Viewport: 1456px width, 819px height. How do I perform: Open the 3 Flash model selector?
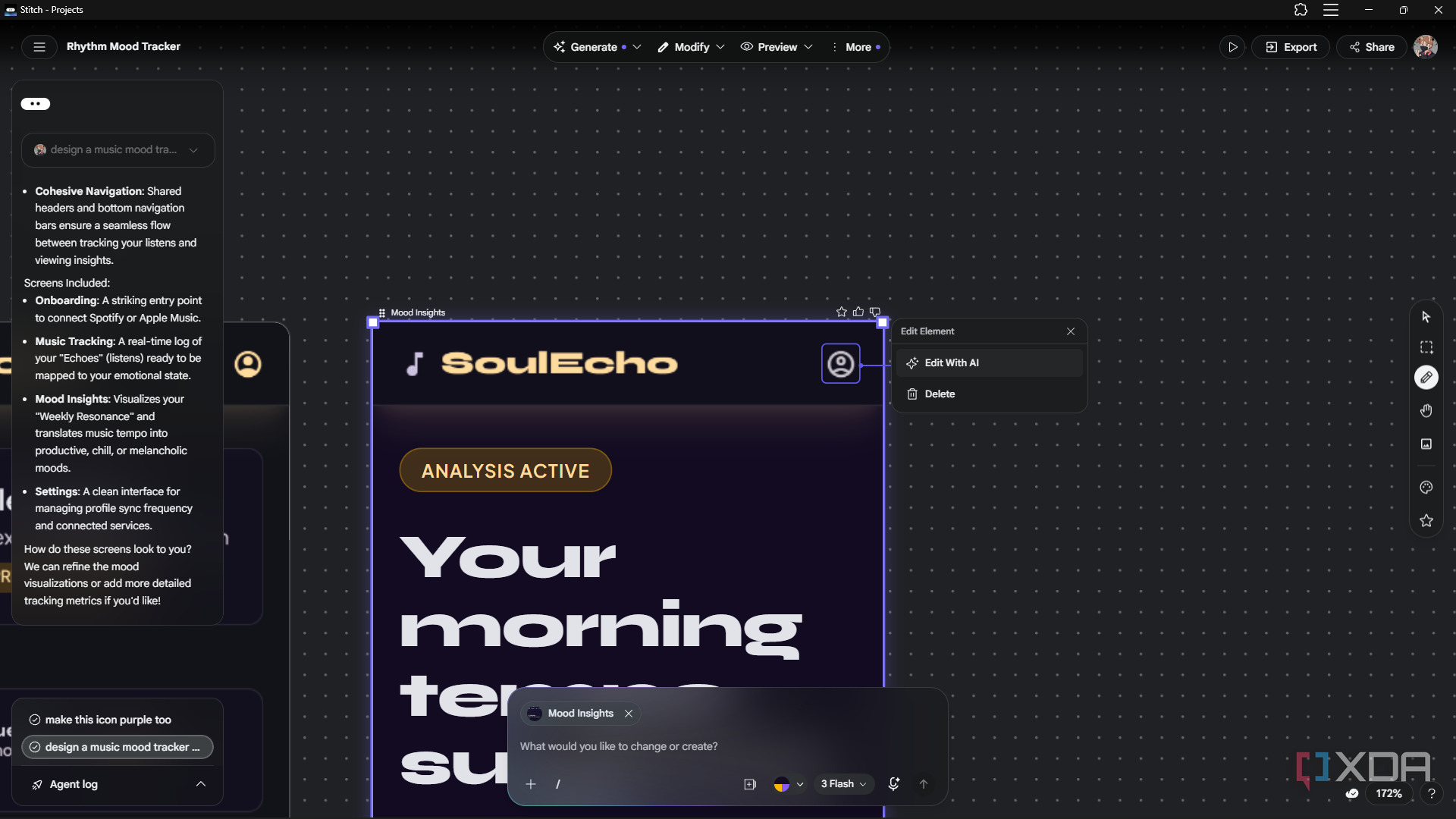844,784
